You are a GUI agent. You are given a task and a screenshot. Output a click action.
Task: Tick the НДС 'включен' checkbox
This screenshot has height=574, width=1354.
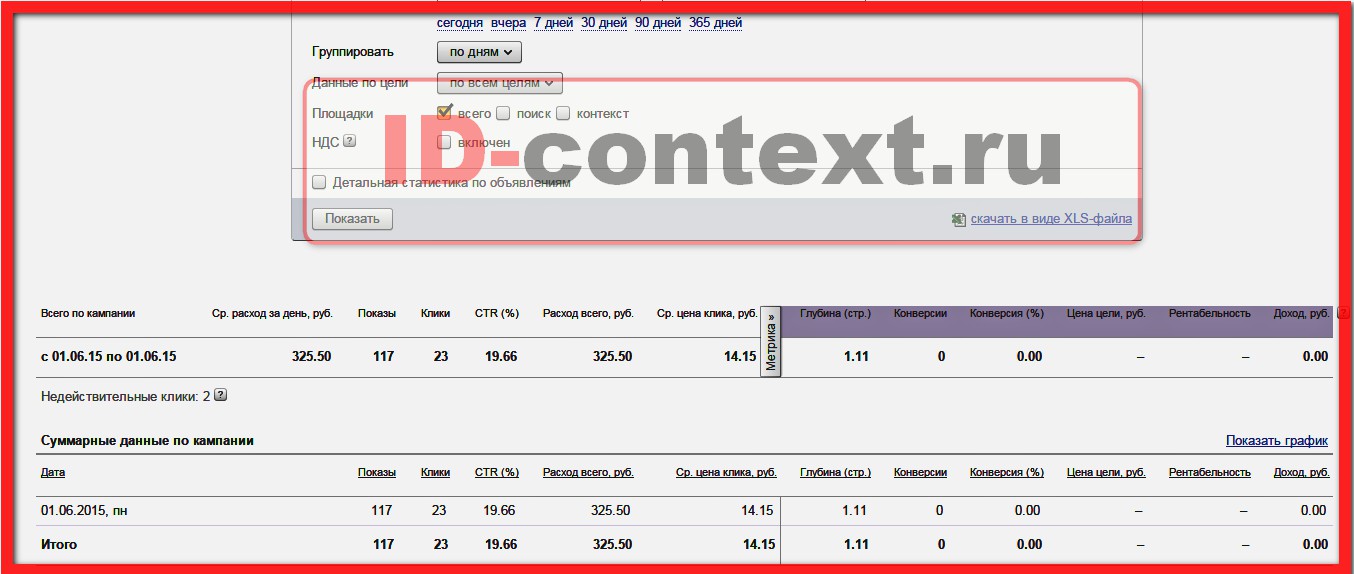[x=445, y=142]
